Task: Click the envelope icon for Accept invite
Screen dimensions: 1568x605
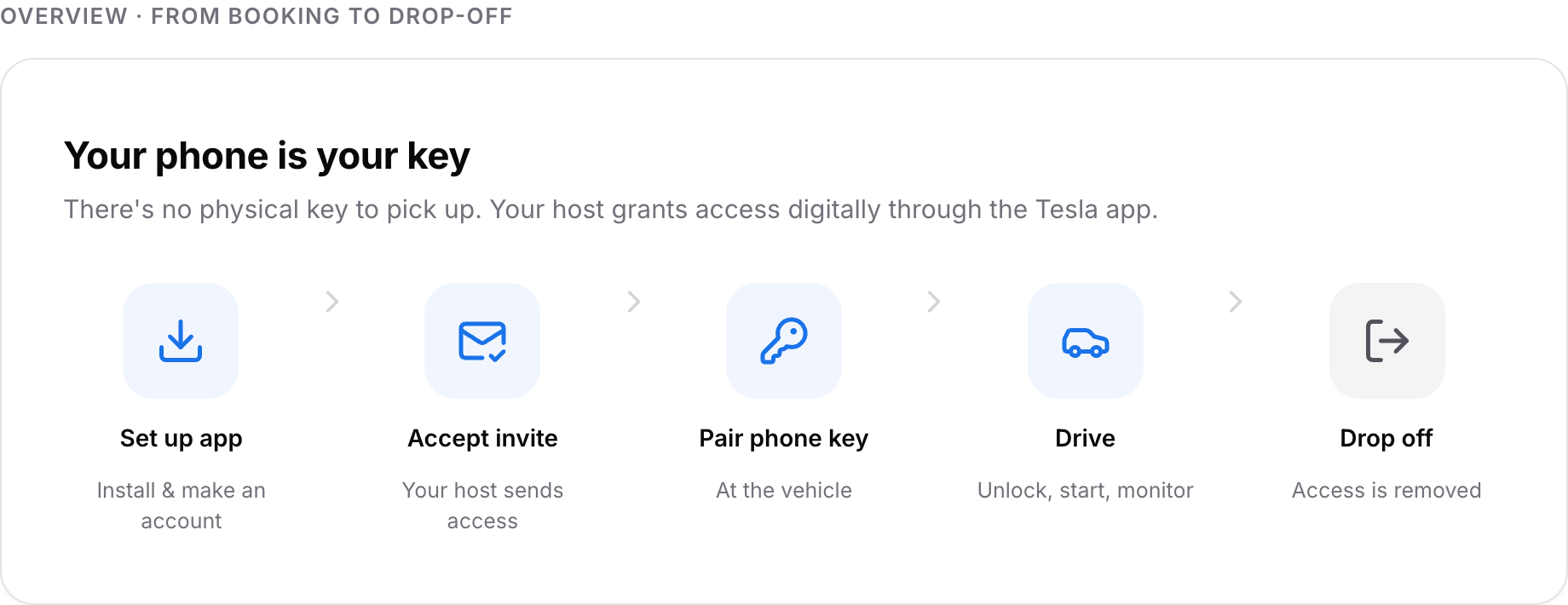Action: pyautogui.click(x=482, y=341)
